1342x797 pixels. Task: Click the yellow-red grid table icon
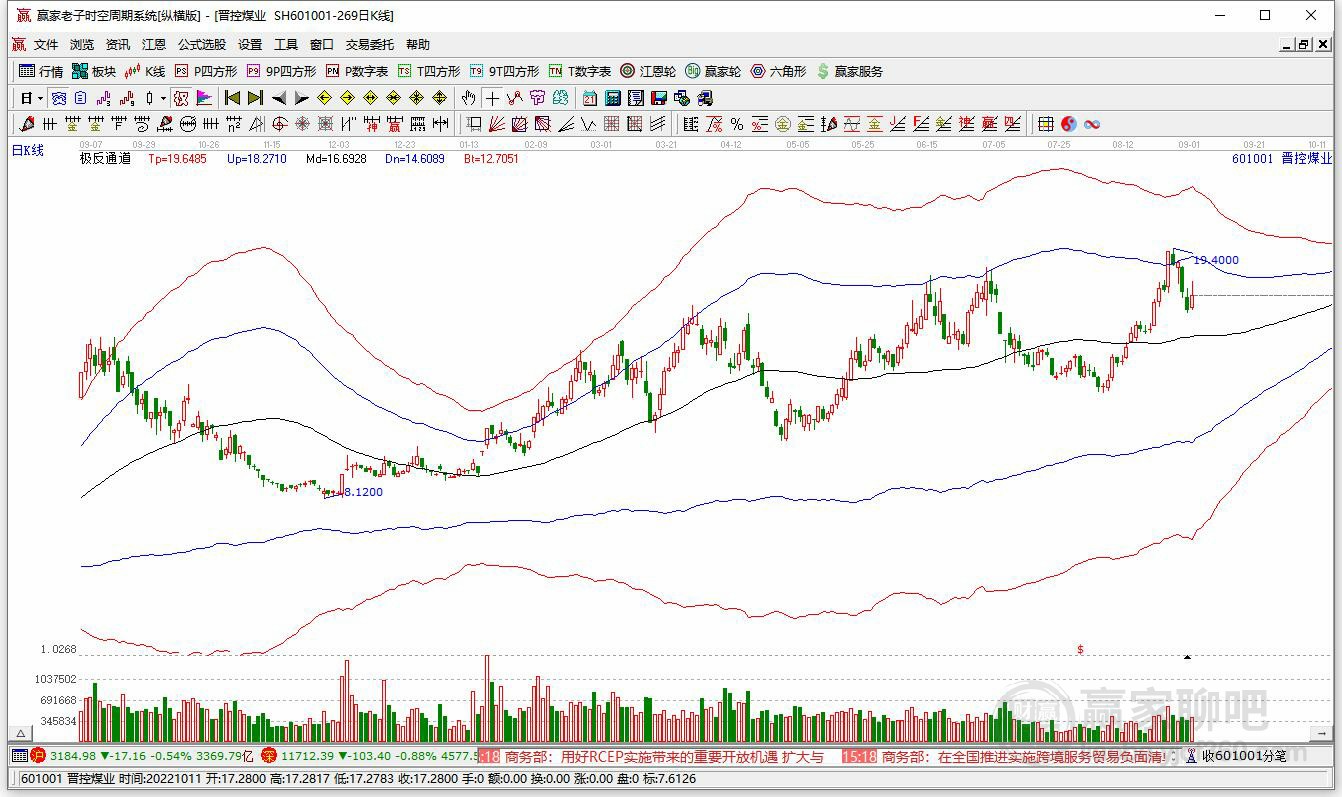click(x=1045, y=124)
